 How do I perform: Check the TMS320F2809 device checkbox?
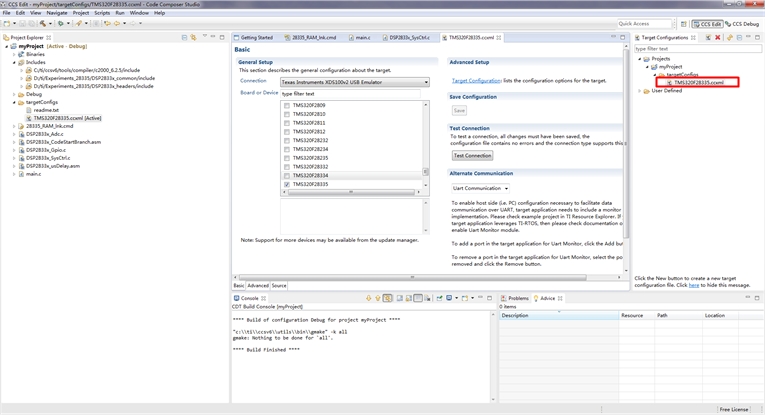[x=287, y=105]
